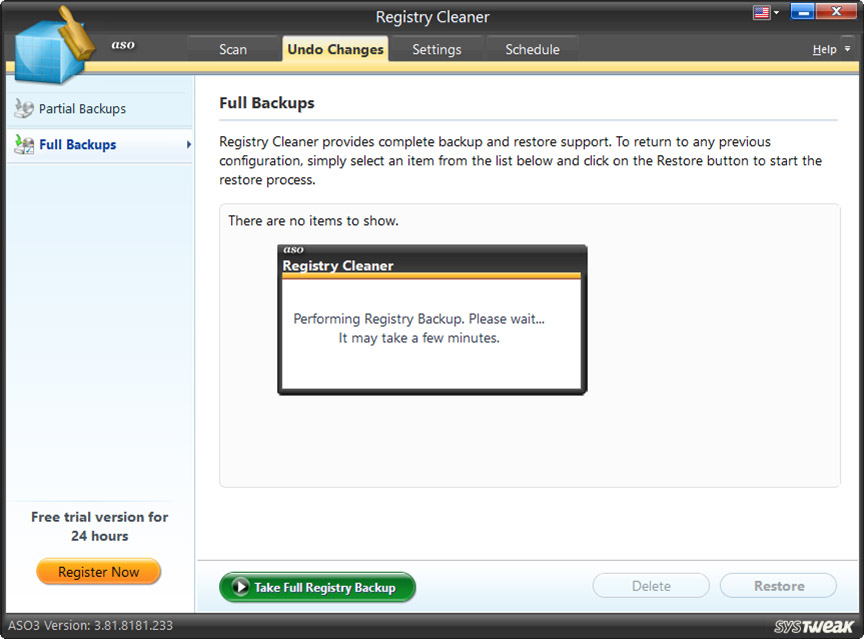The width and height of the screenshot is (864, 639).
Task: Select the Full Backups drive icon
Action: click(22, 144)
